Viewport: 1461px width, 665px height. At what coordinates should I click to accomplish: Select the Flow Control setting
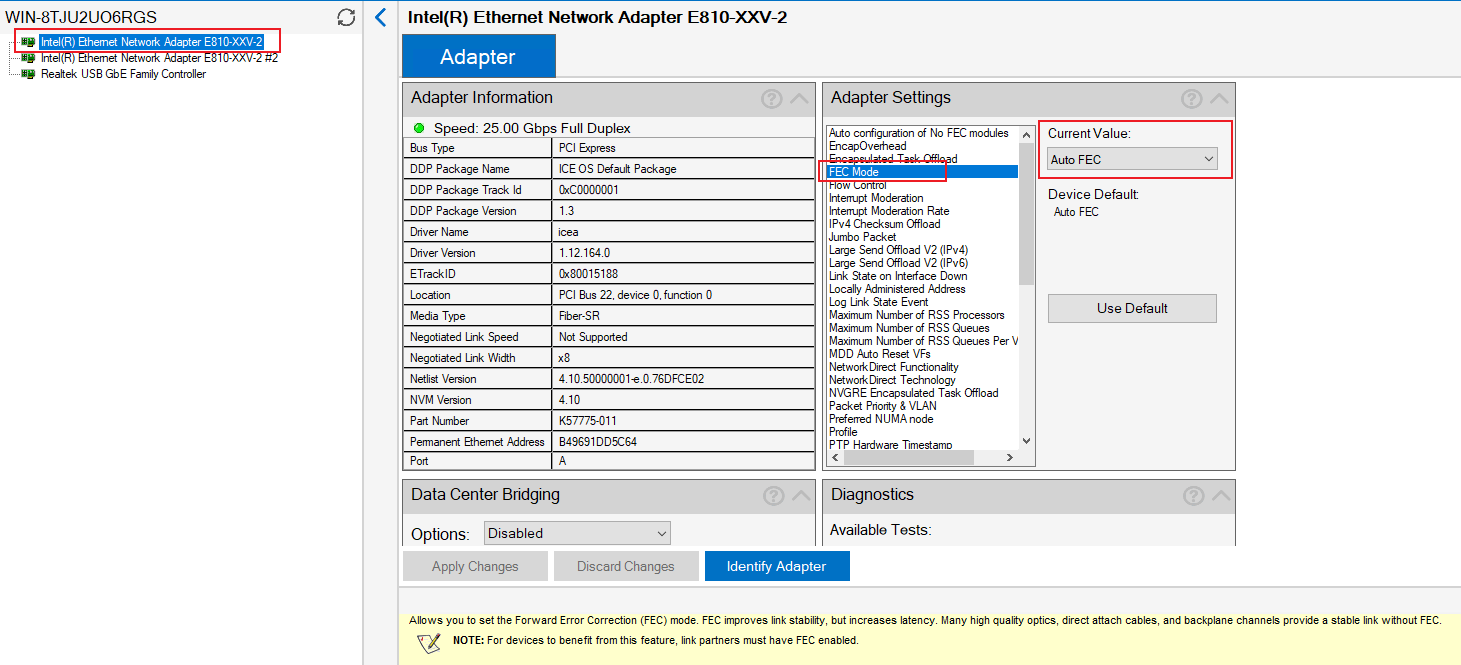tap(858, 185)
